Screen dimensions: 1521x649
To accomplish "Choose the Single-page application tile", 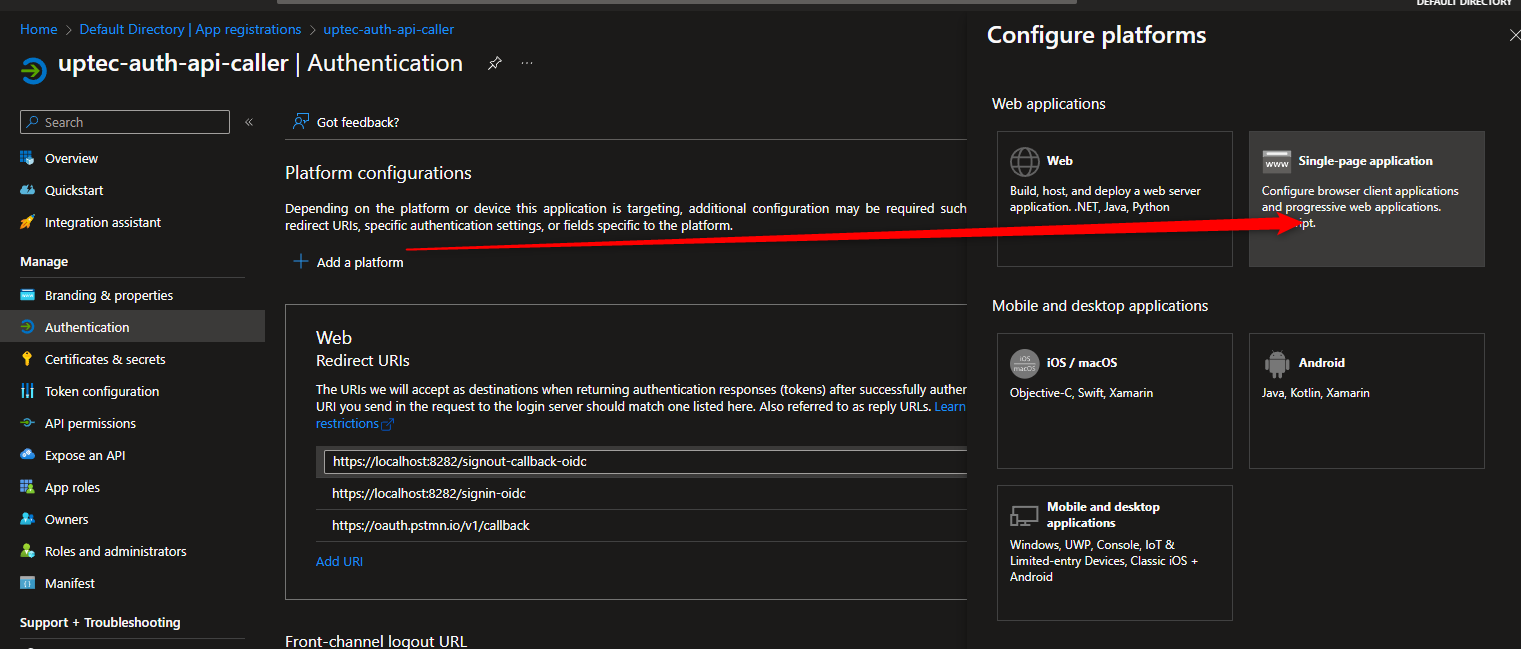I will click(1366, 198).
